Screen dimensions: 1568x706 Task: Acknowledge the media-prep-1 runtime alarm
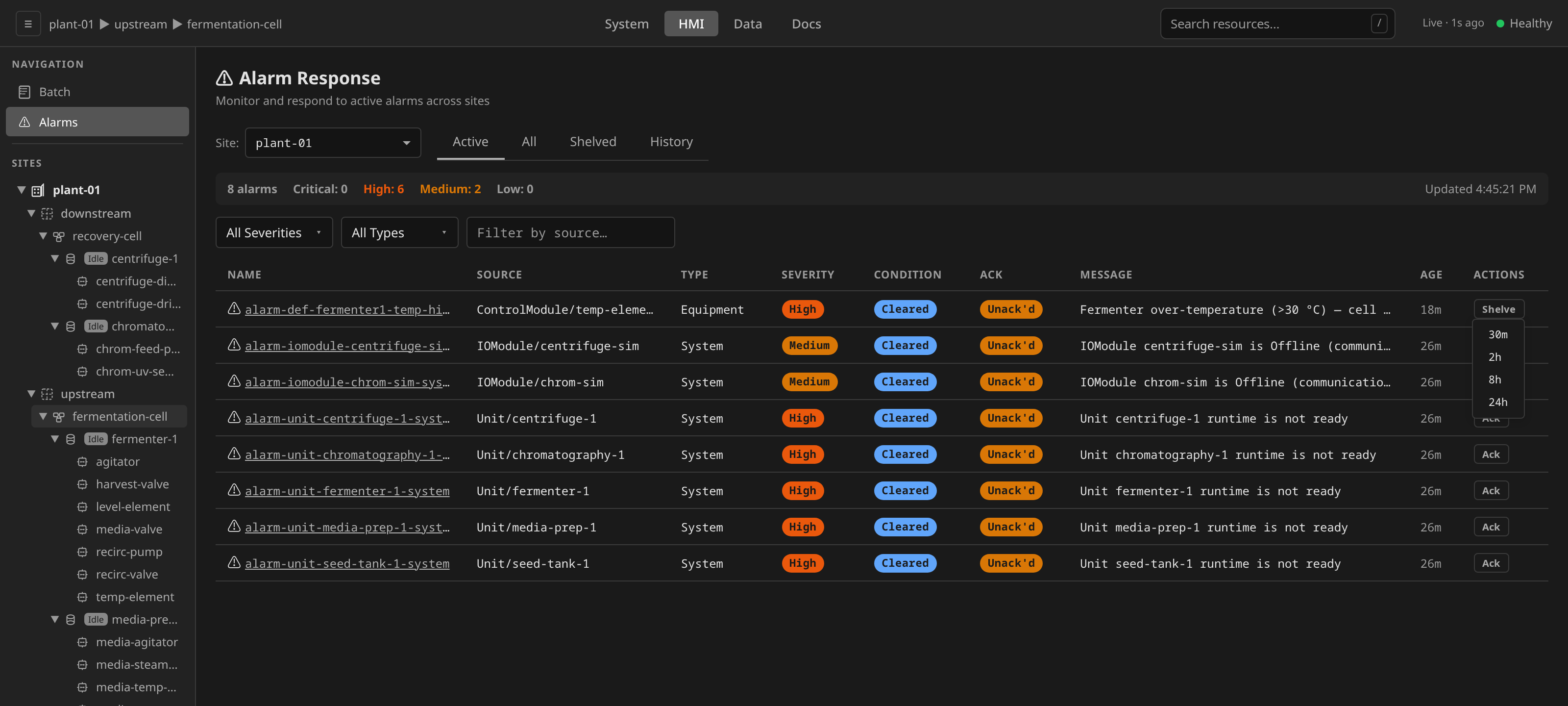click(x=1491, y=527)
